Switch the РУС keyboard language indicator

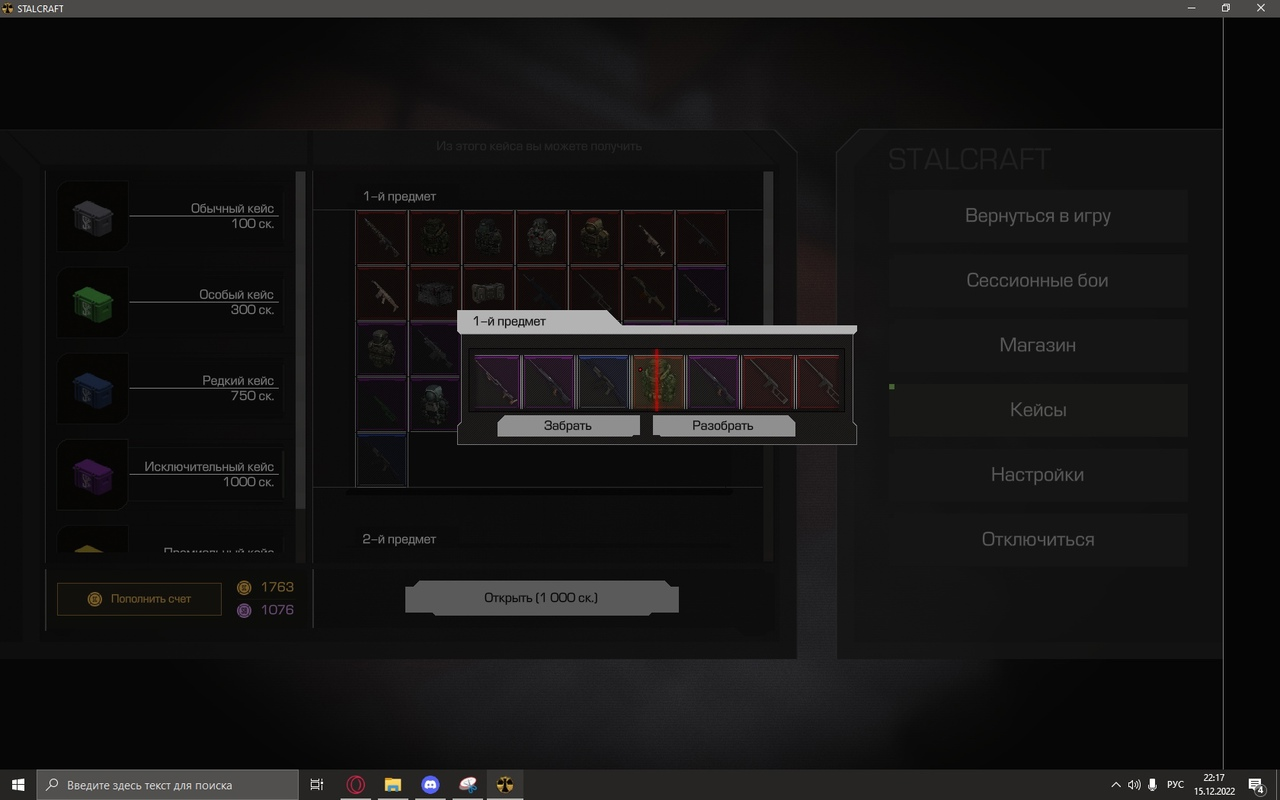click(x=1176, y=785)
